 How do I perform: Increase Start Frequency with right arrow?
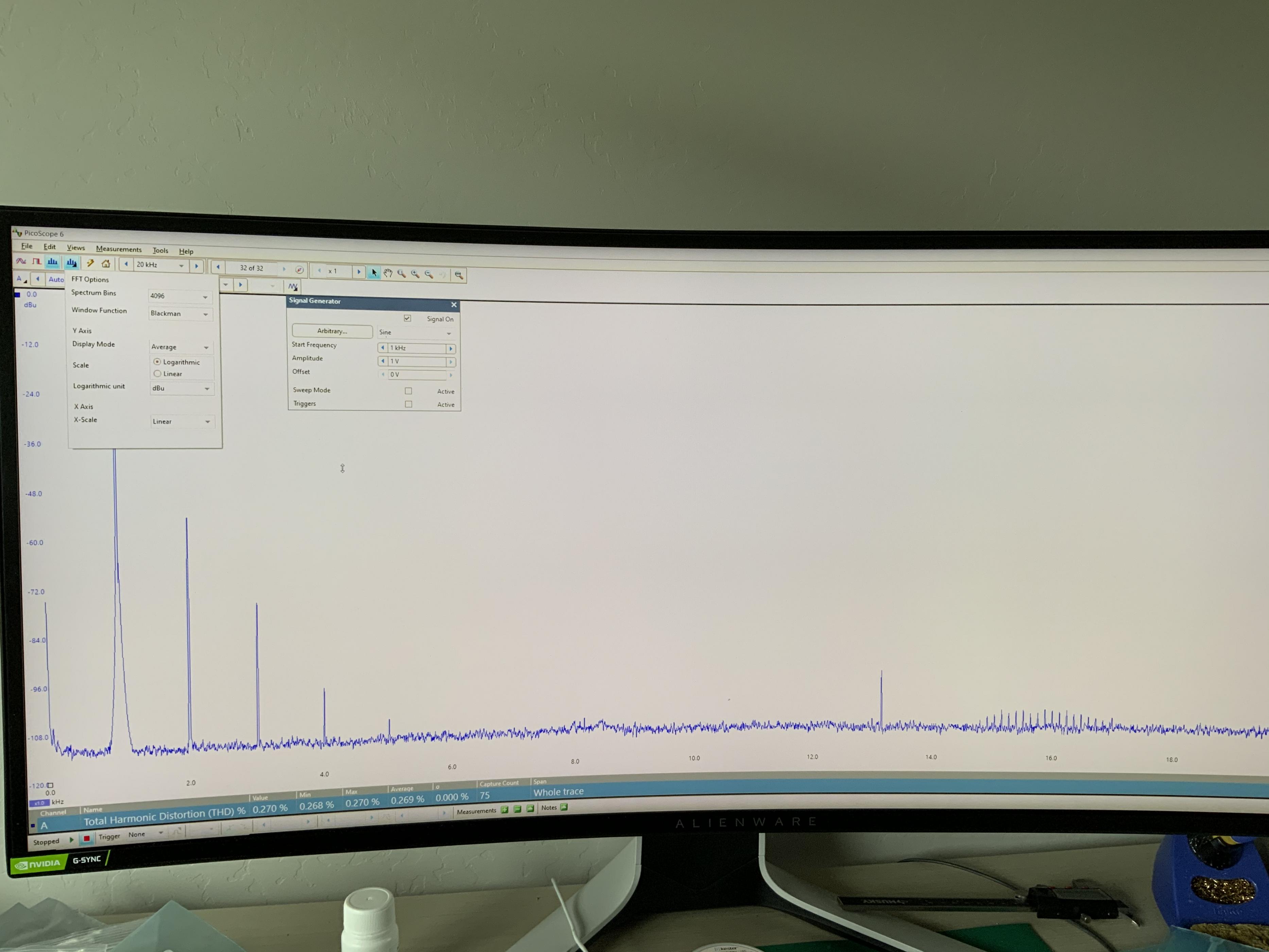click(451, 349)
